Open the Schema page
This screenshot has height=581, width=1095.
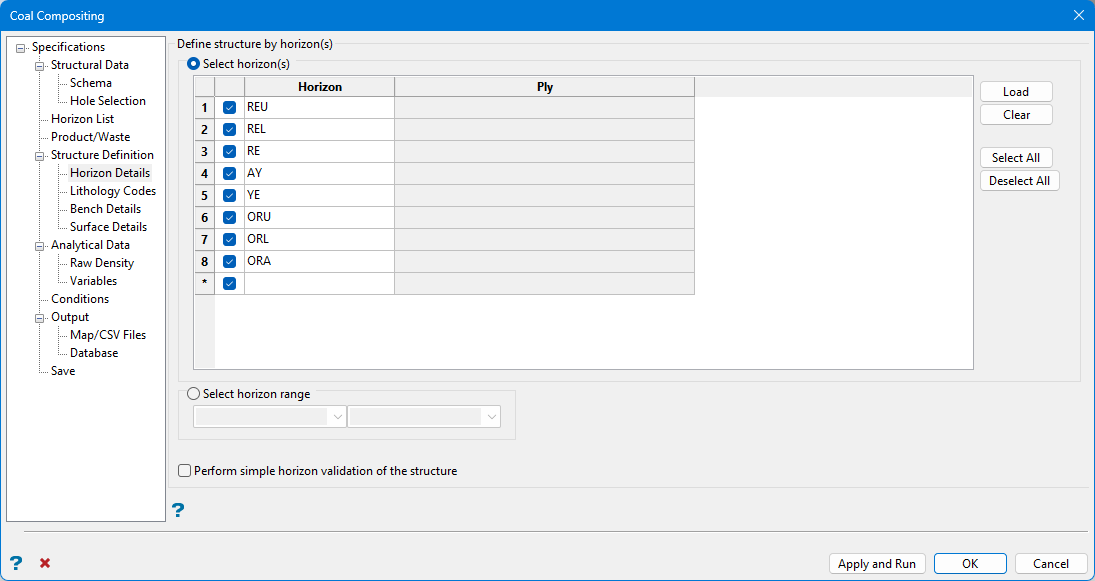91,83
